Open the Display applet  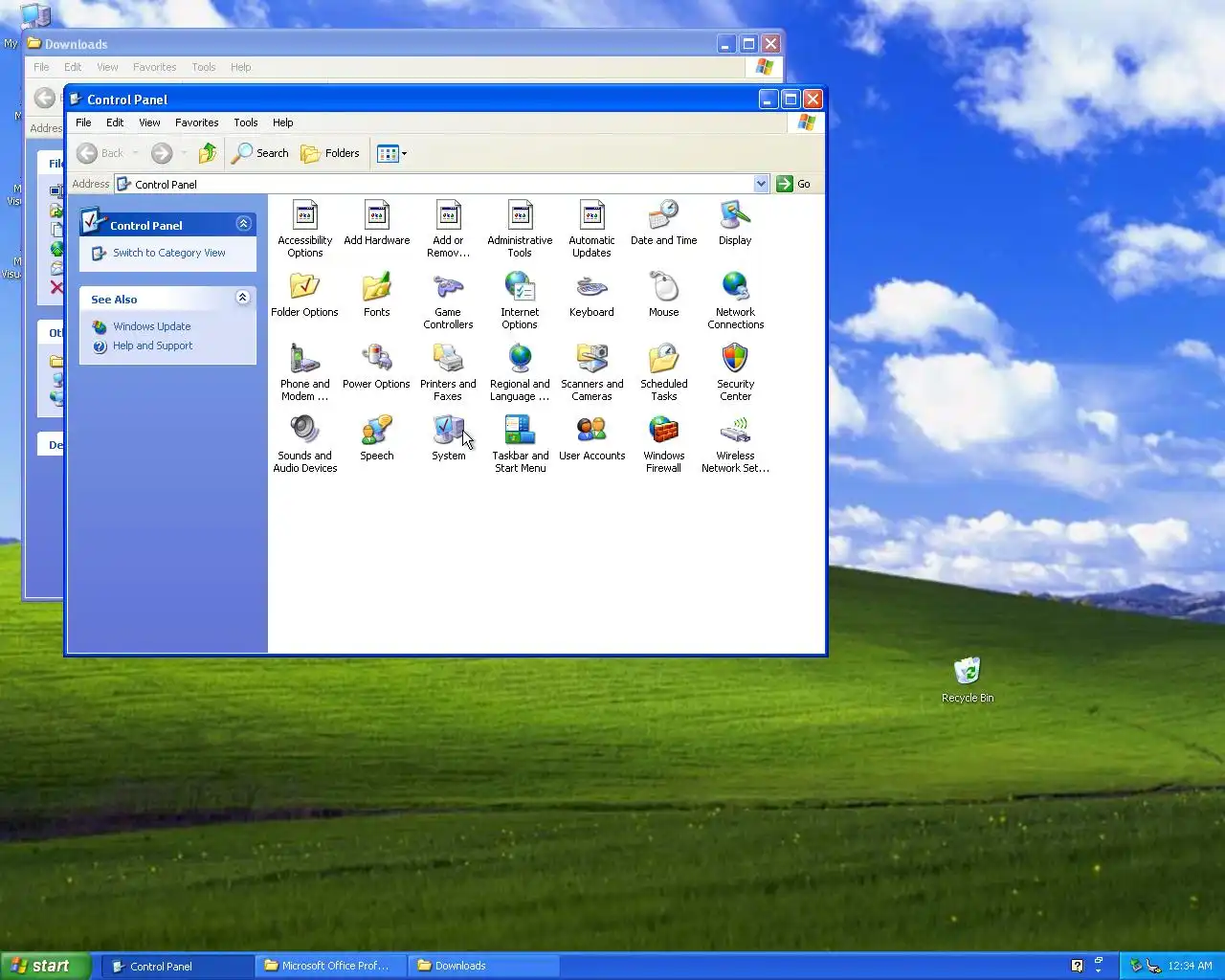click(x=735, y=223)
